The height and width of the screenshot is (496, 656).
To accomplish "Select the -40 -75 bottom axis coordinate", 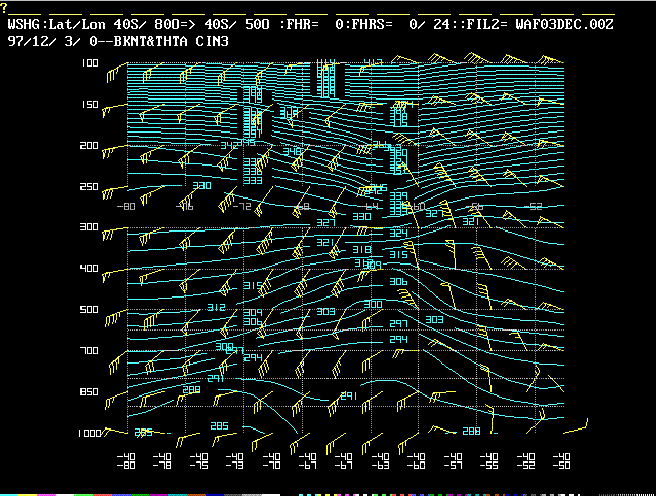I will coord(199,460).
